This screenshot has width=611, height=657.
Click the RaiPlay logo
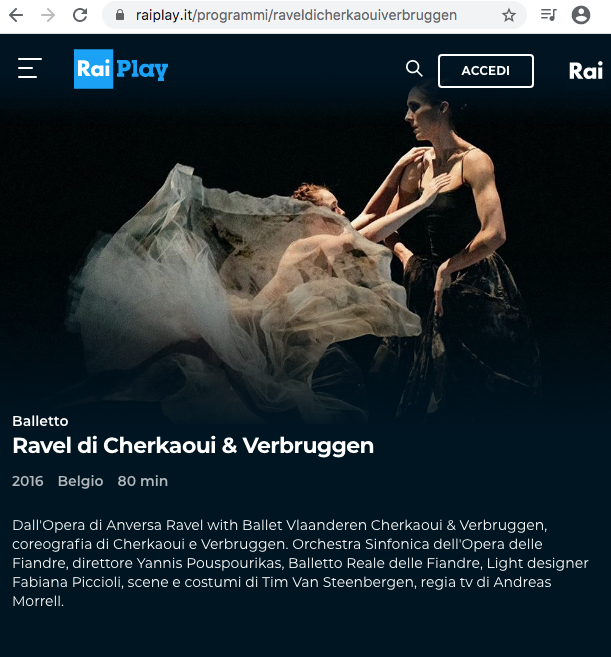coord(121,69)
